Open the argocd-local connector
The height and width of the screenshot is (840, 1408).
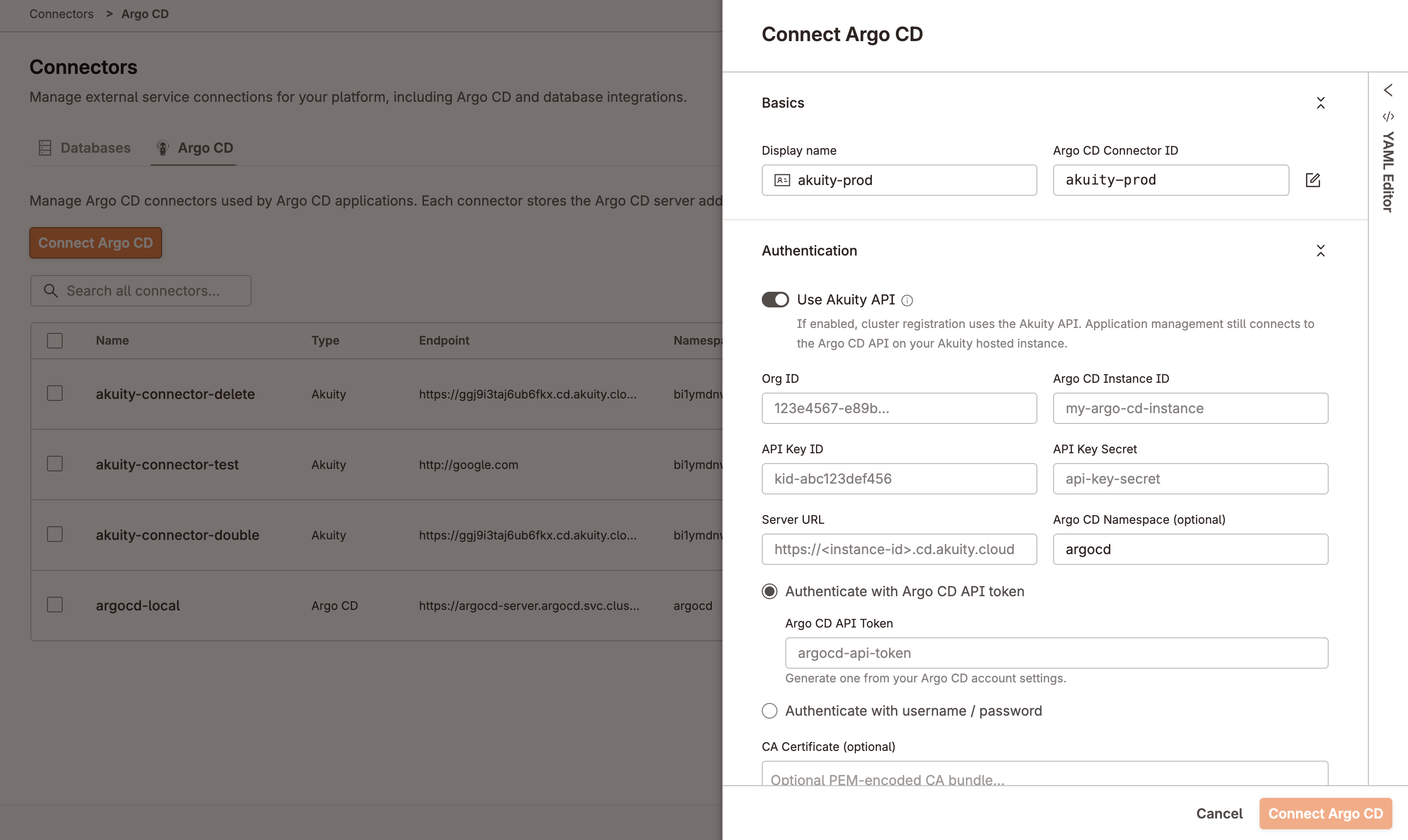[x=138, y=606]
